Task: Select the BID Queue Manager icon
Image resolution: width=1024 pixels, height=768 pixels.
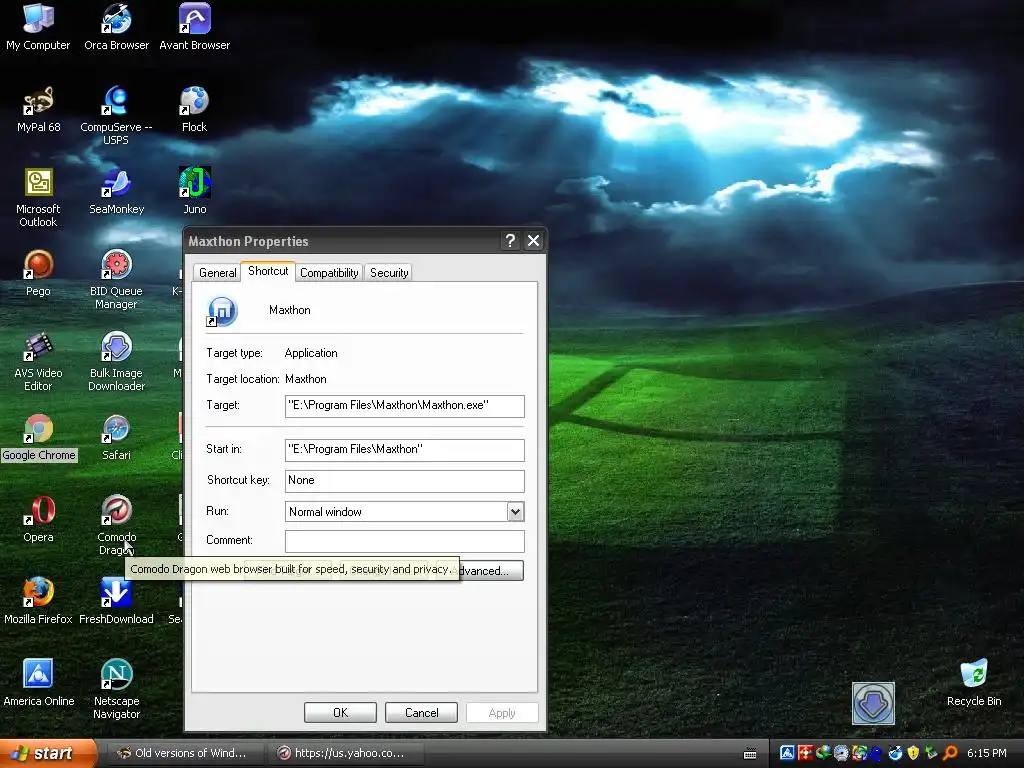Action: (x=116, y=280)
